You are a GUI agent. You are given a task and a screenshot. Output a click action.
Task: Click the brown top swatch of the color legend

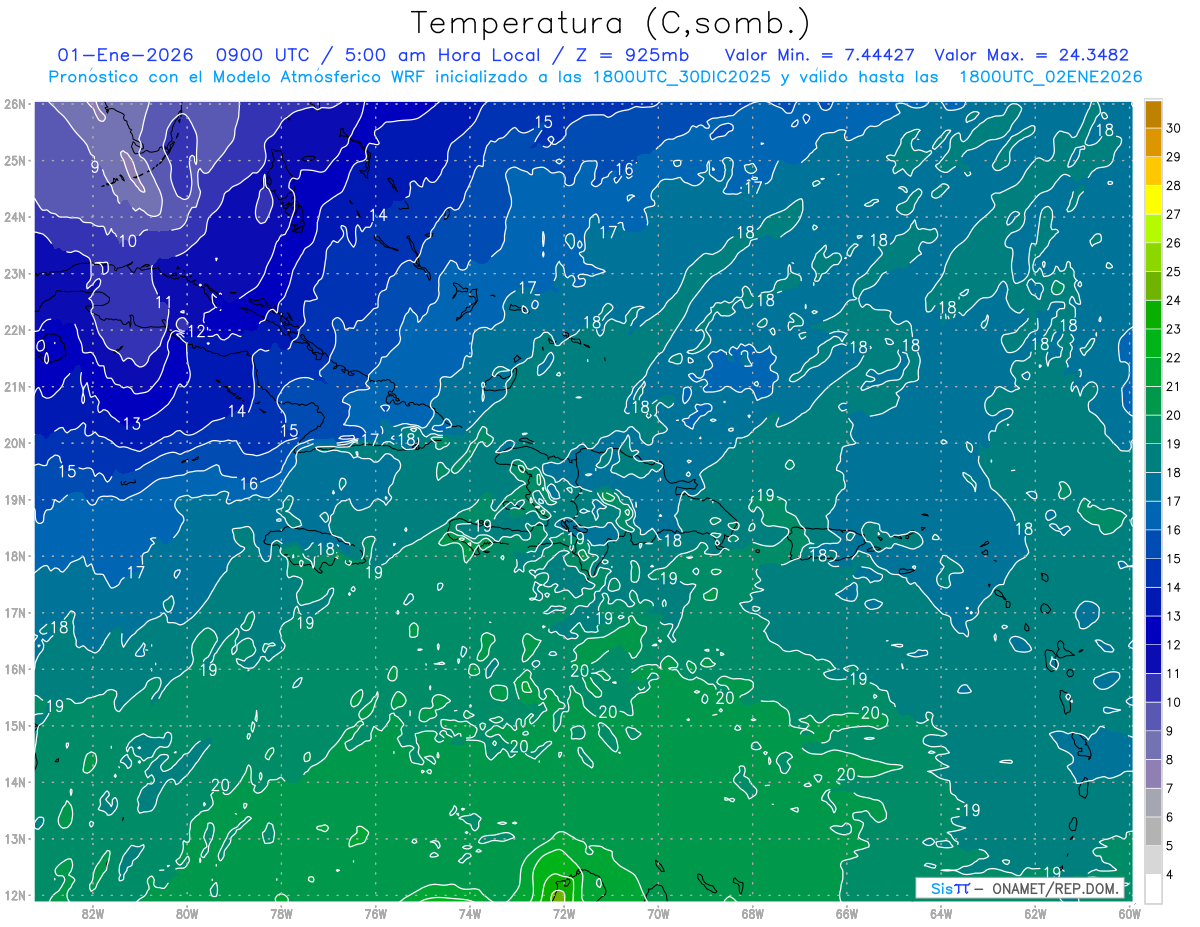click(x=1153, y=114)
